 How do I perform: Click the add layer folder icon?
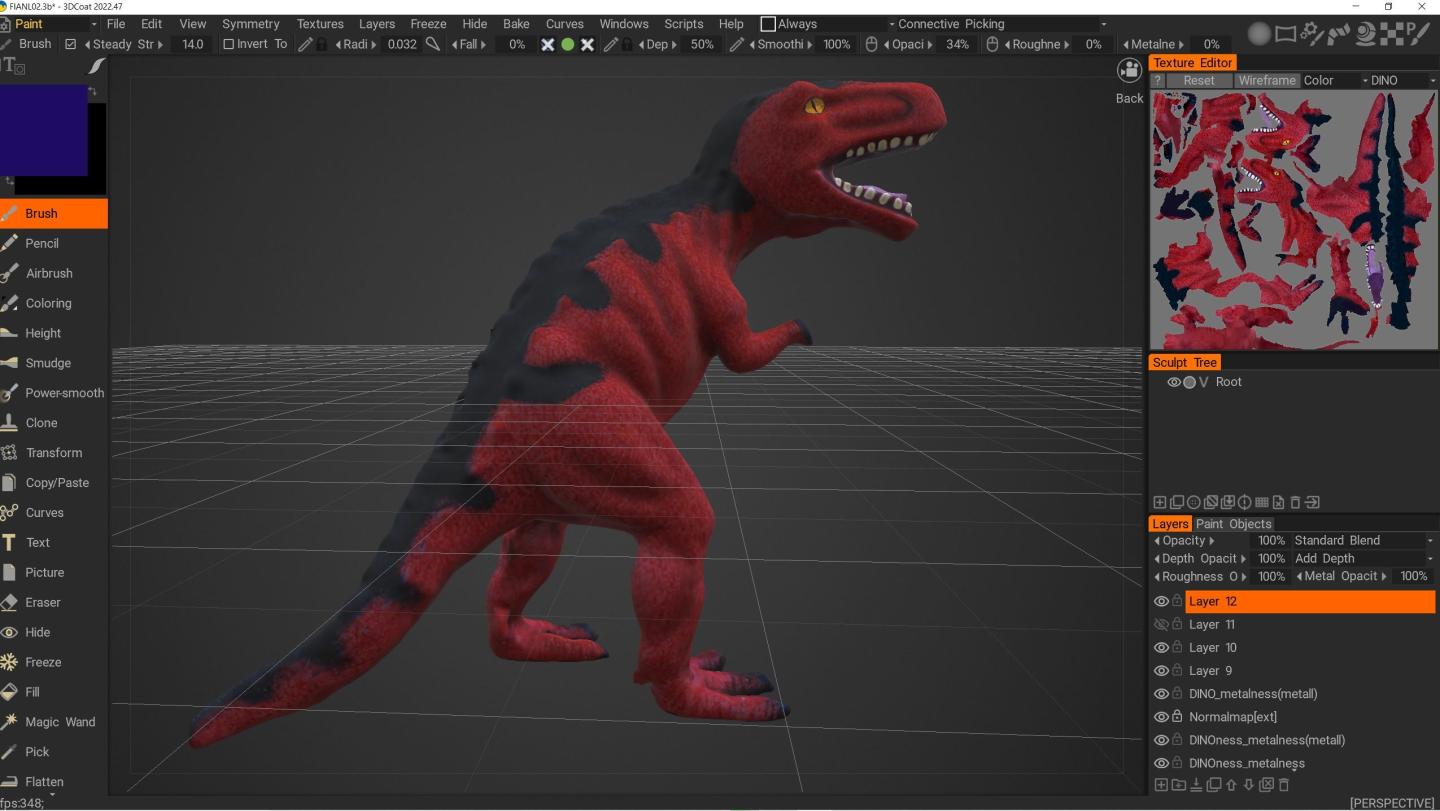tap(1178, 785)
